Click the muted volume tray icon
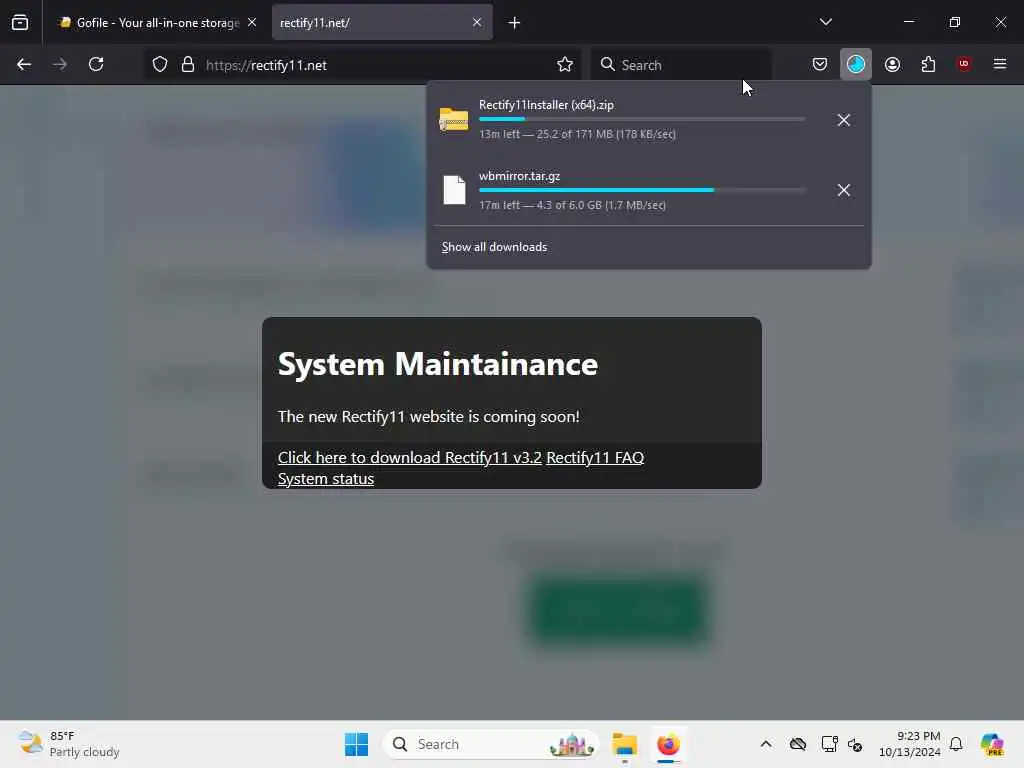Image resolution: width=1024 pixels, height=768 pixels. [855, 744]
